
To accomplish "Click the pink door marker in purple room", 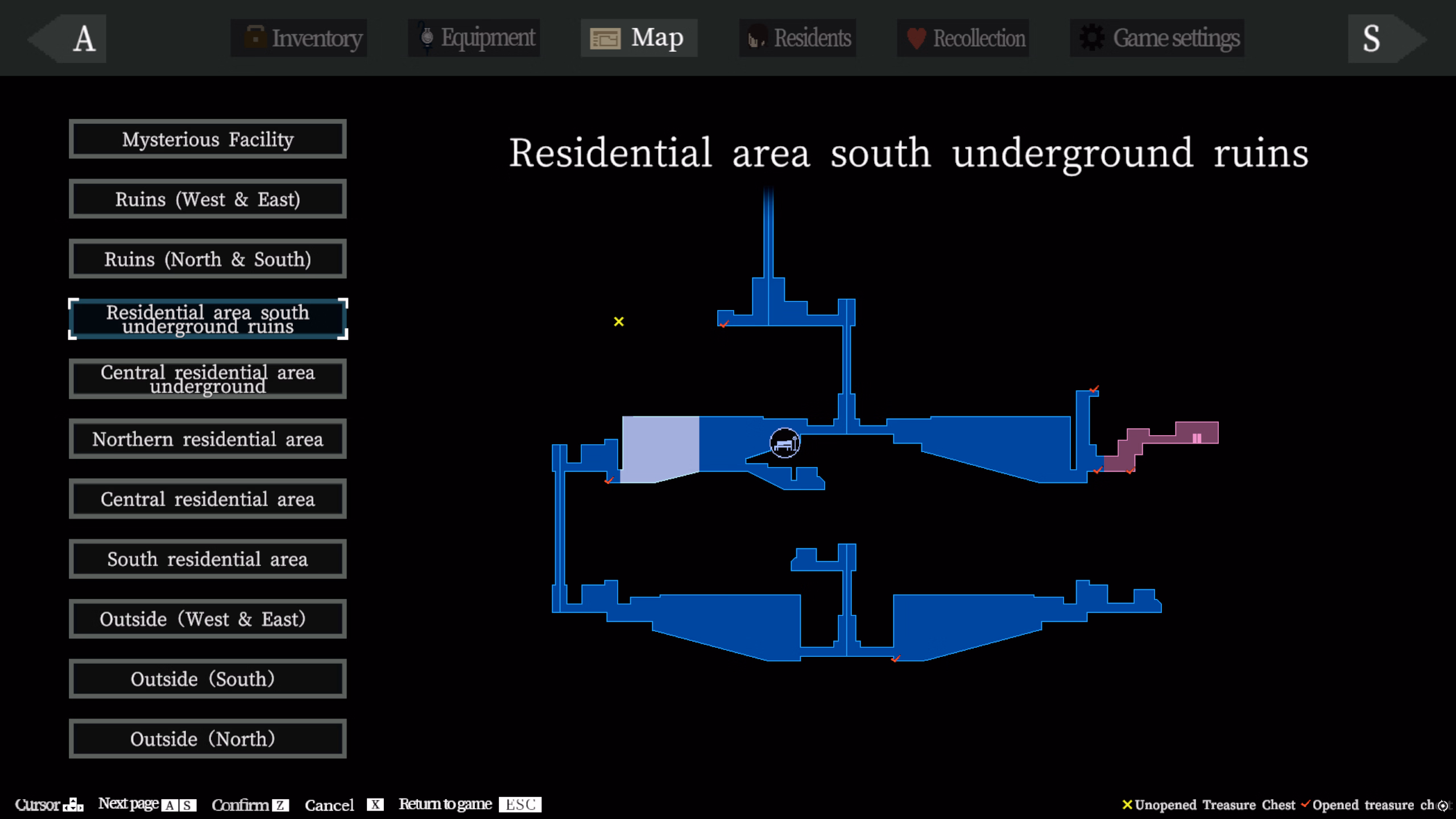I will click(1197, 438).
